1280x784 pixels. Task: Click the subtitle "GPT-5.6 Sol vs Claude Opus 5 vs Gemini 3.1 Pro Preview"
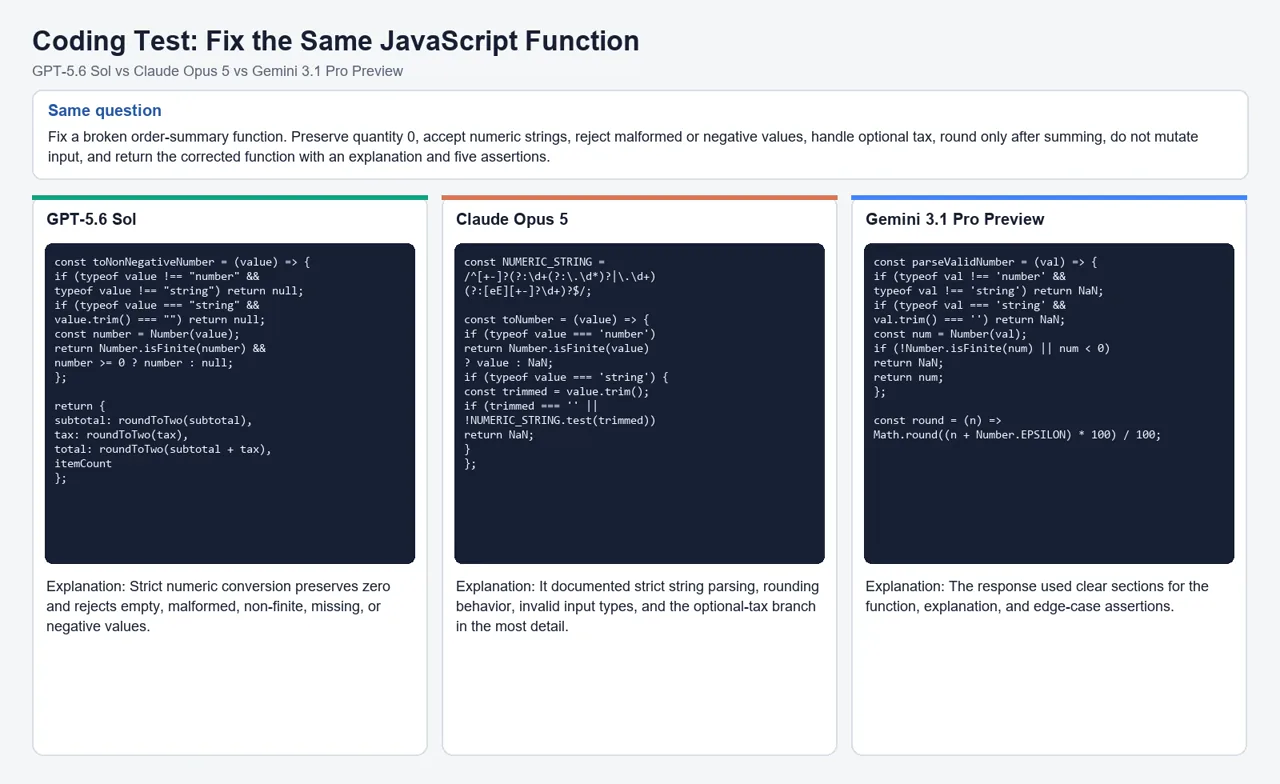click(x=218, y=71)
